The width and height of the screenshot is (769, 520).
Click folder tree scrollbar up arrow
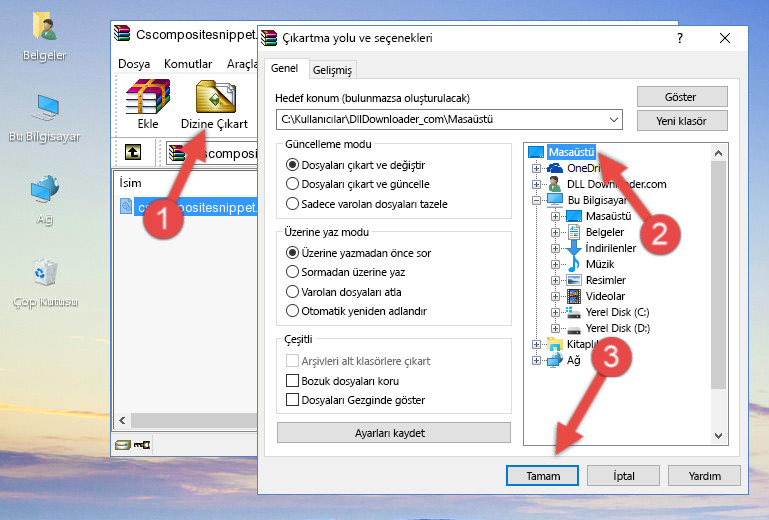[718, 153]
